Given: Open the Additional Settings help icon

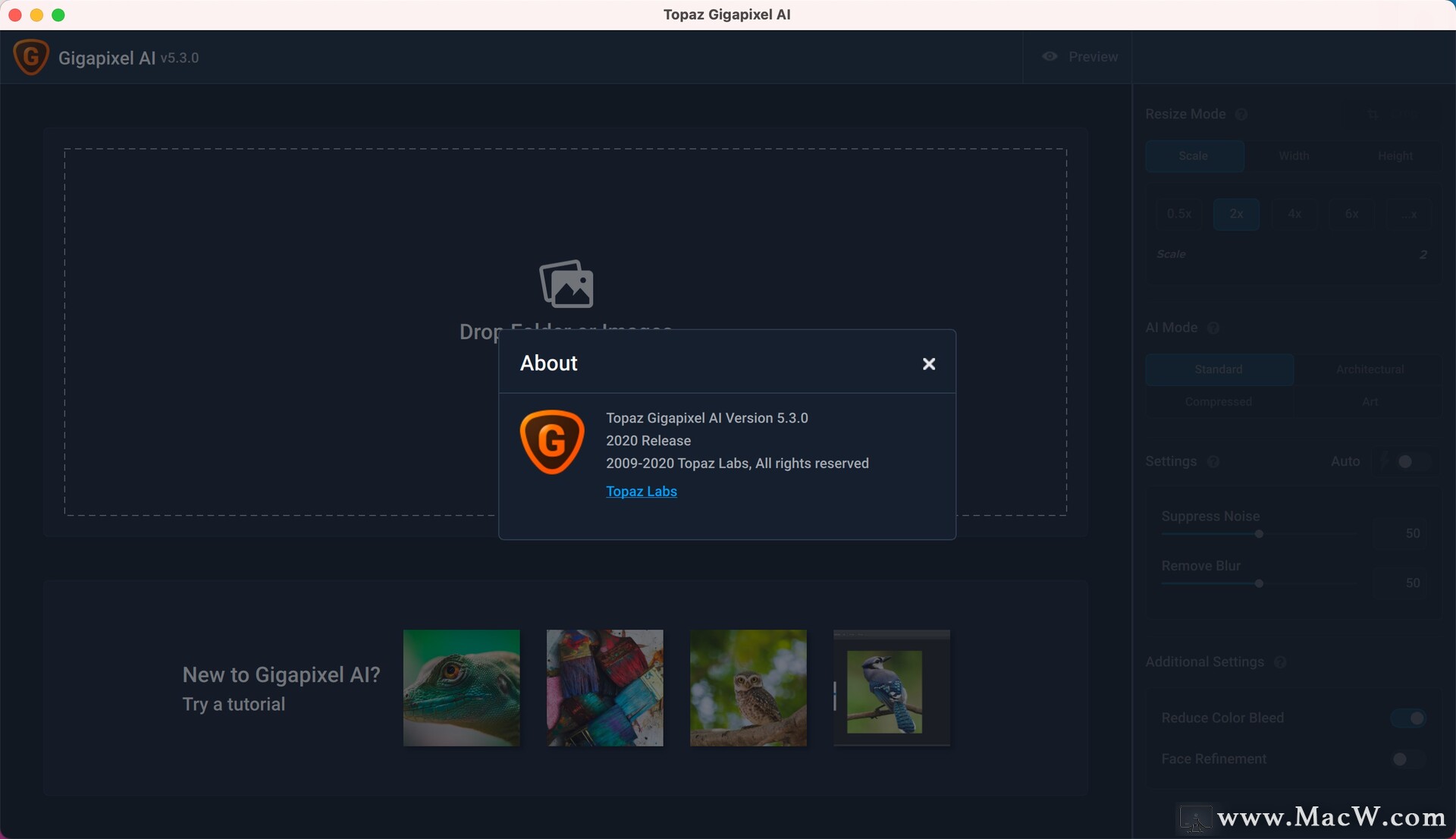Looking at the screenshot, I should (1280, 662).
